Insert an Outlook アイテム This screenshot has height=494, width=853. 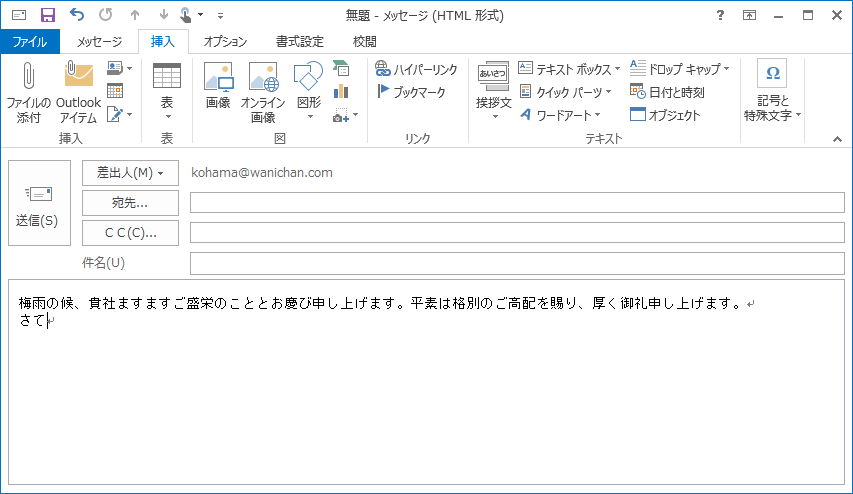(78, 92)
